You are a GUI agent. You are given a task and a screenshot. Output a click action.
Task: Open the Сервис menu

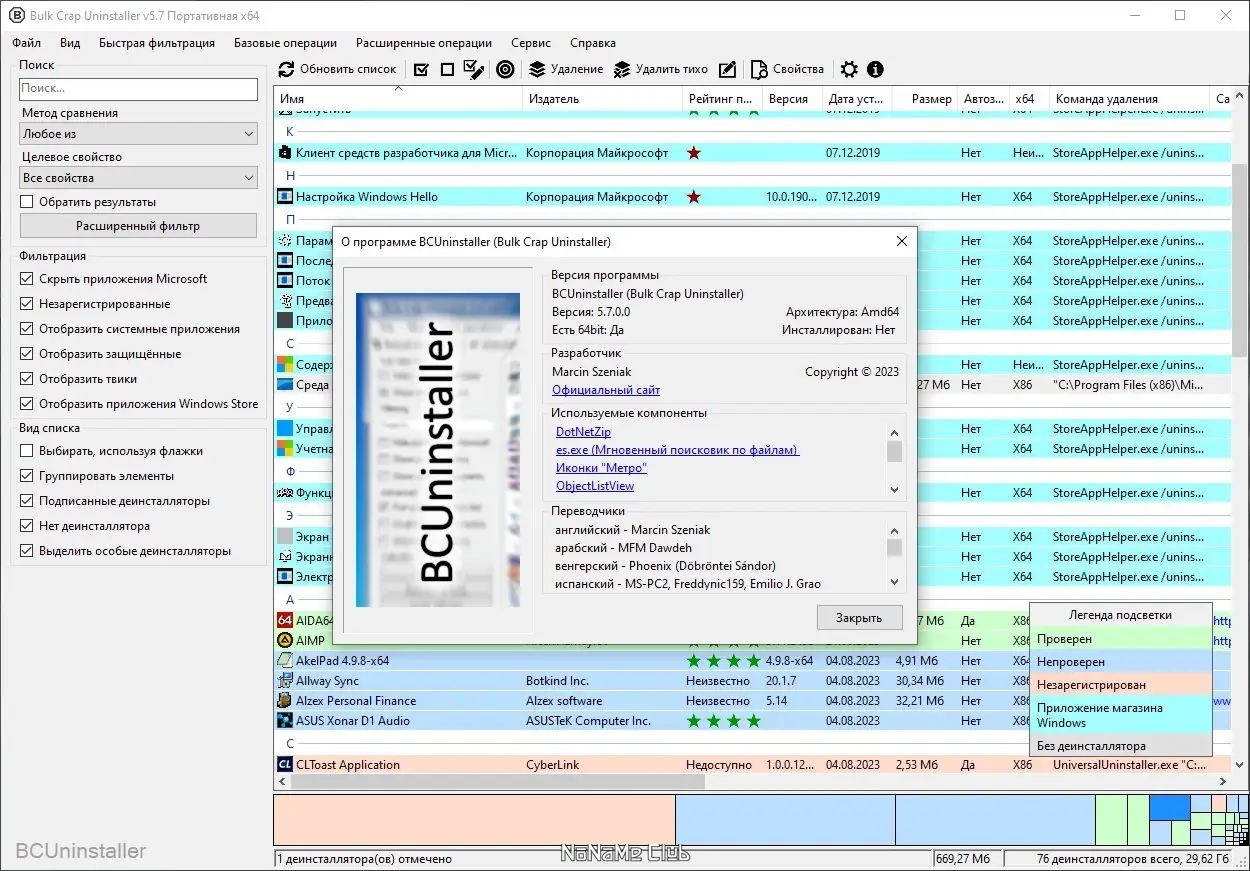pos(531,43)
